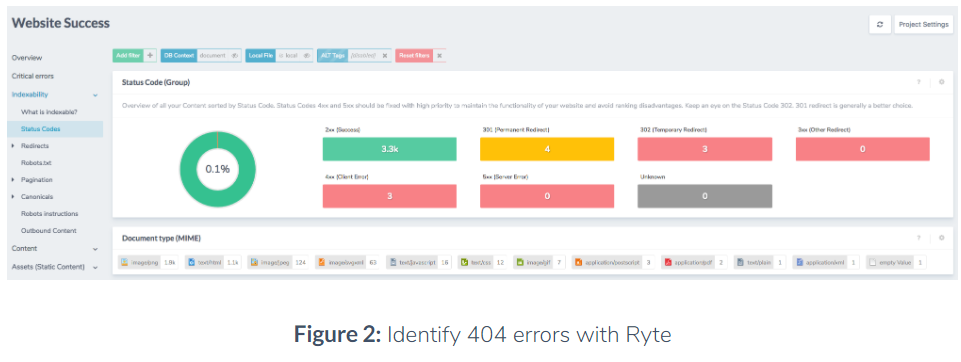Click the text/plain file type icon
This screenshot has width=961, height=362.
pyautogui.click(x=740, y=262)
